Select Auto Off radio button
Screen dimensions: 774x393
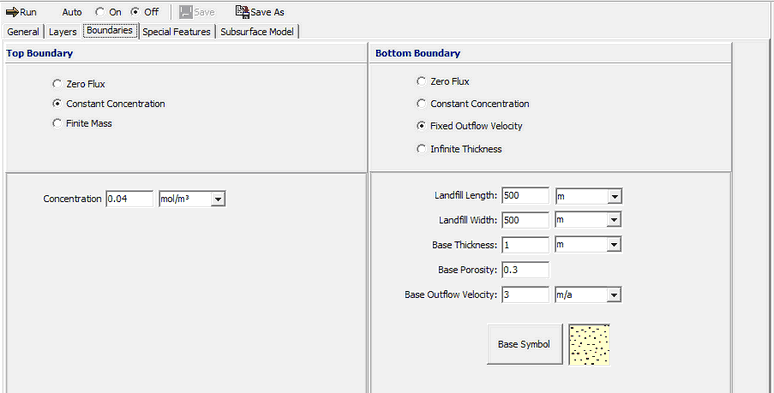pyautogui.click(x=135, y=12)
